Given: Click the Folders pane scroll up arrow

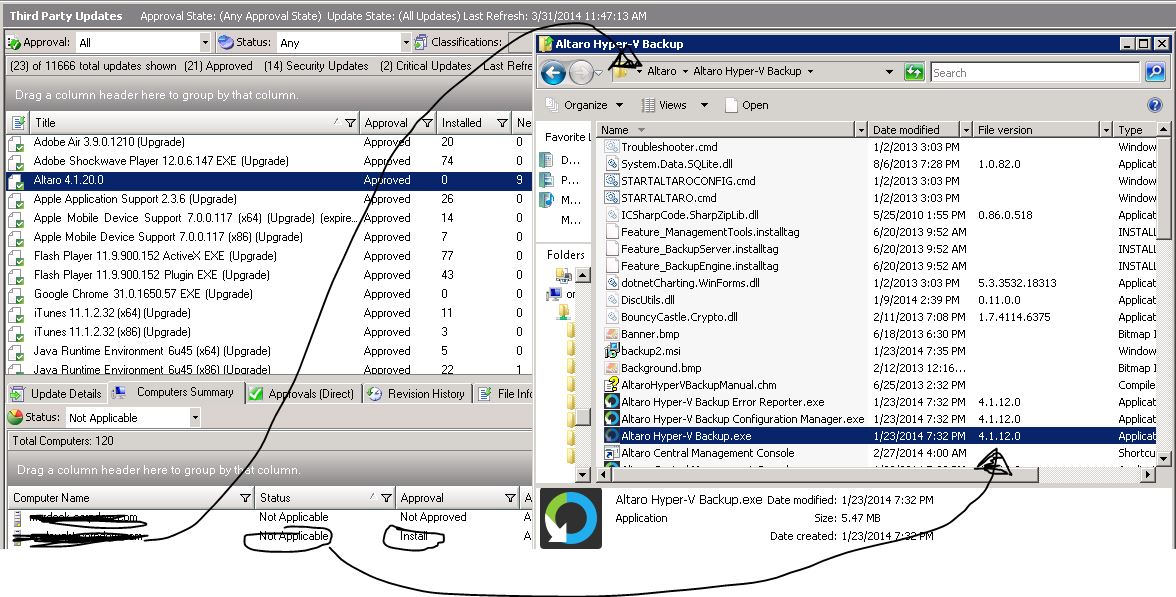Looking at the screenshot, I should tap(583, 276).
